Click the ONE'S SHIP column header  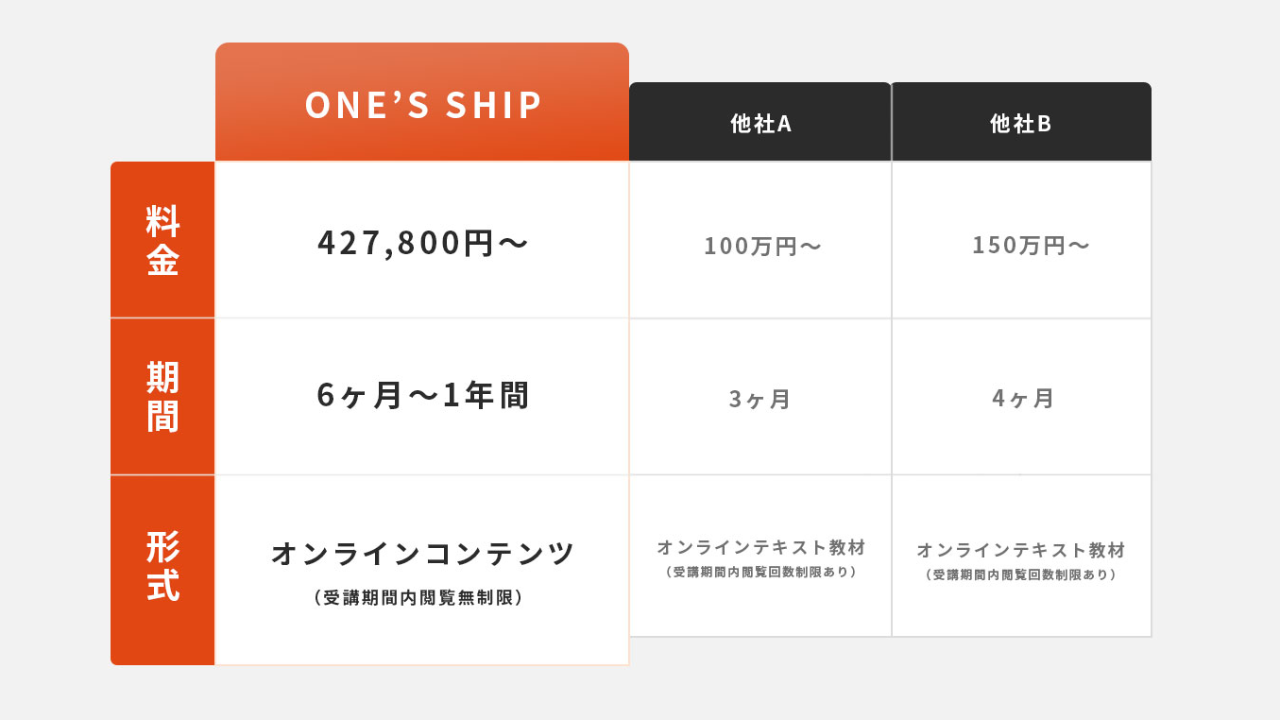pos(422,105)
